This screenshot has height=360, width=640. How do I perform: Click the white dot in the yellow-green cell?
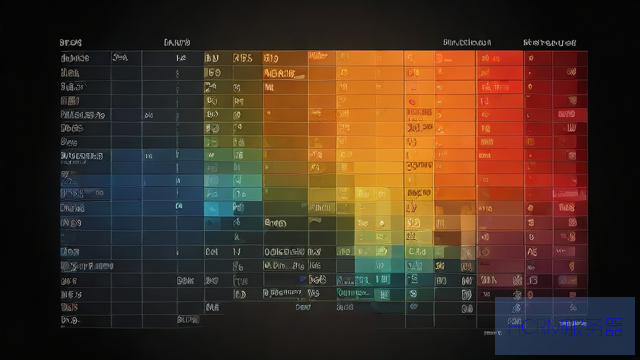(x=382, y=223)
